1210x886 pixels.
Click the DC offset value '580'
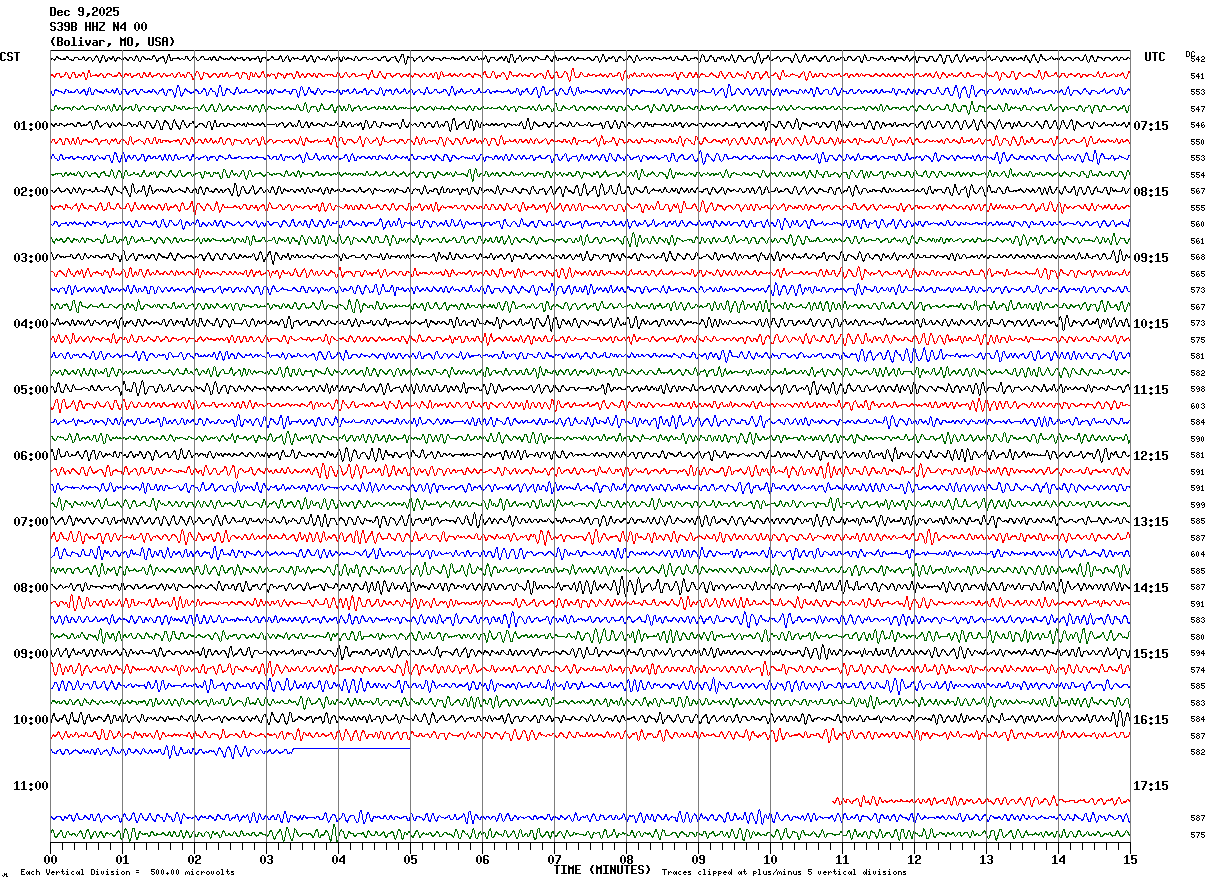coord(1197,637)
